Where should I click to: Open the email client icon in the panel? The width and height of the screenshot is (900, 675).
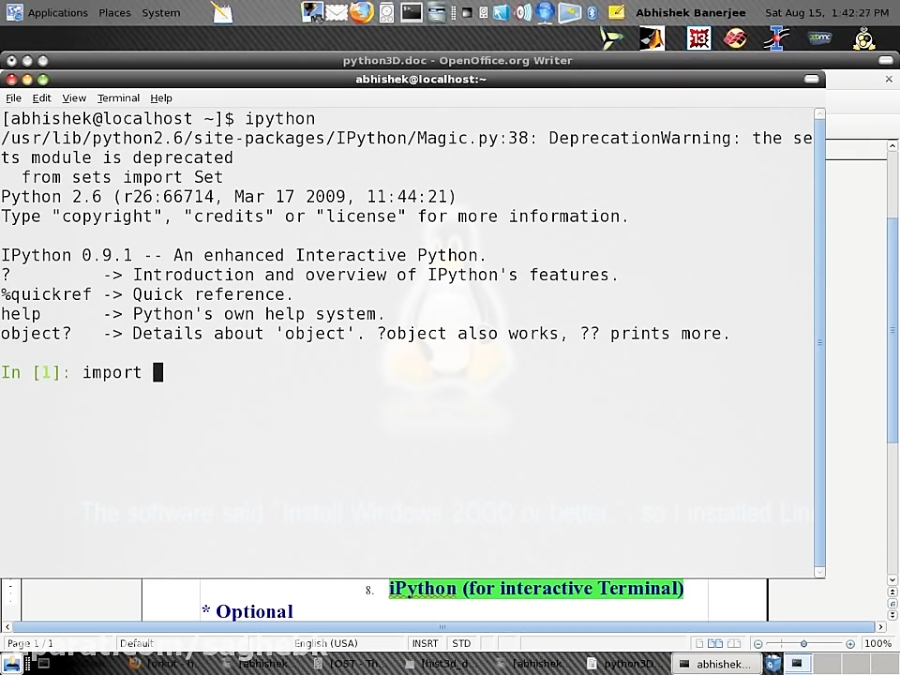pos(335,13)
